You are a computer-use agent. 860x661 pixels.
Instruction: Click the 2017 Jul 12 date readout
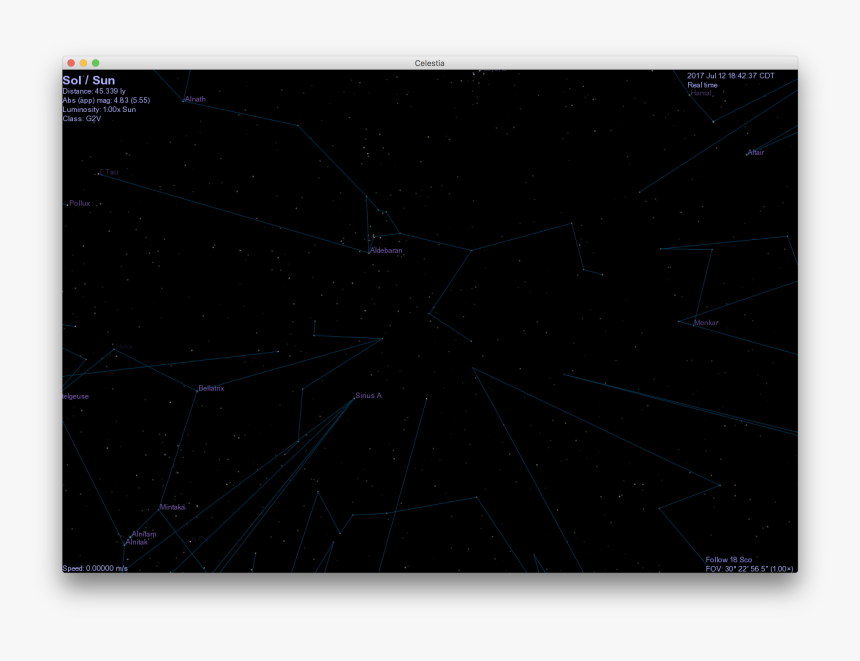pos(731,76)
